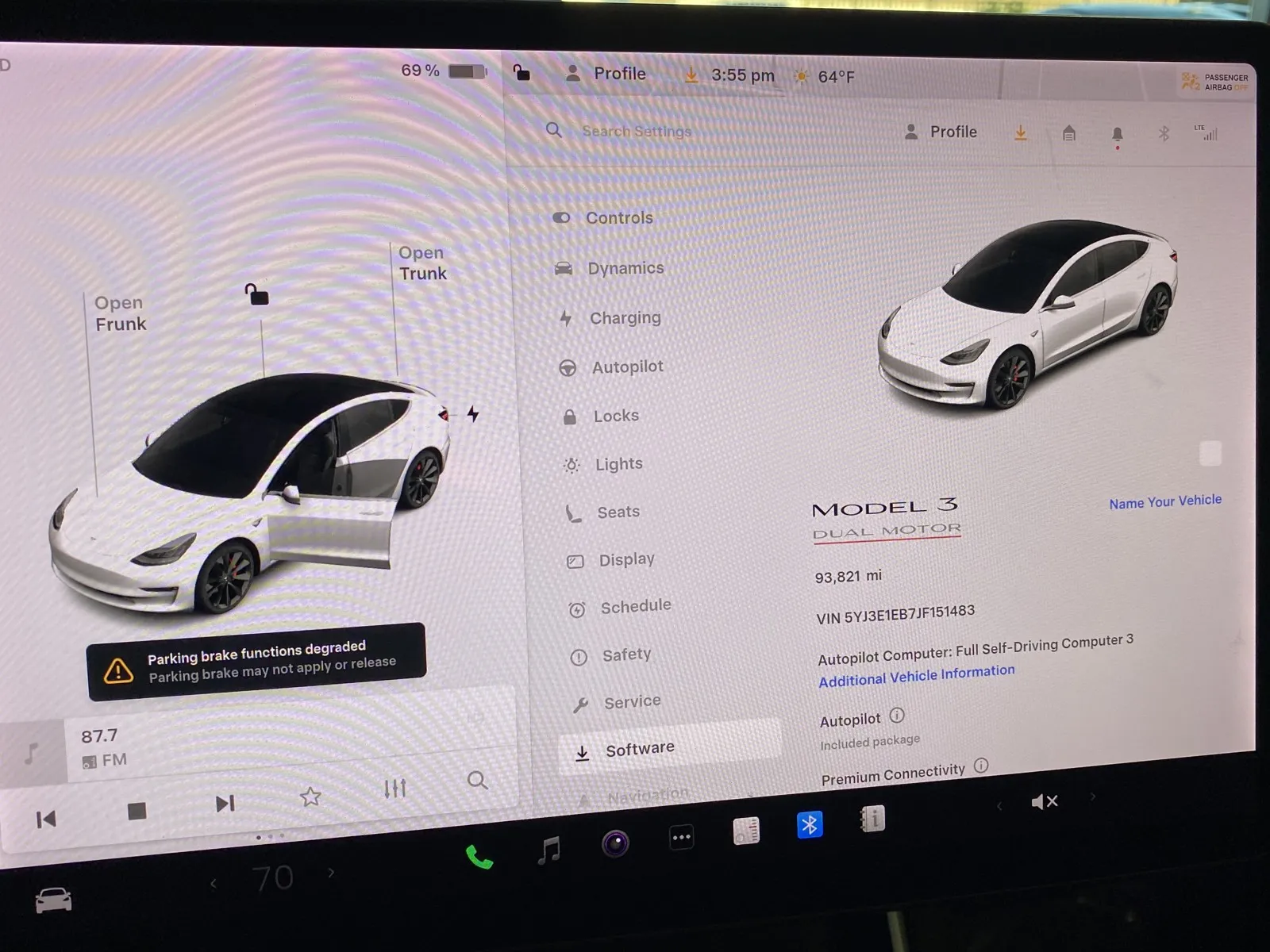This screenshot has height=952, width=1270.
Task: Open the phone app in bottom bar
Action: click(479, 858)
